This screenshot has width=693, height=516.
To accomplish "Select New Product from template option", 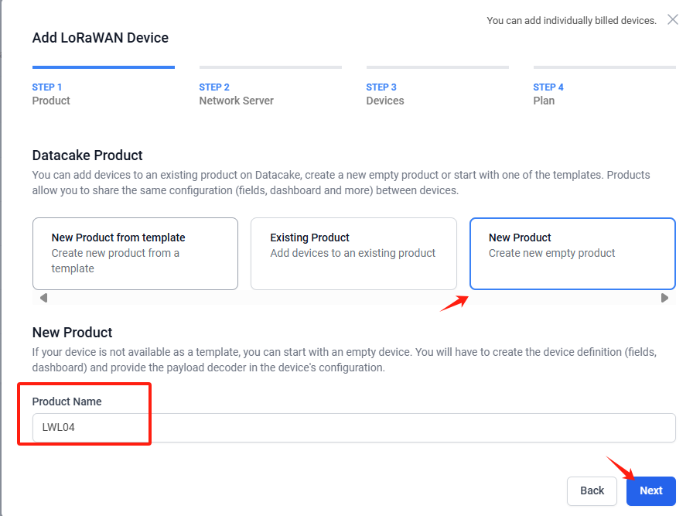I will click(x=135, y=254).
